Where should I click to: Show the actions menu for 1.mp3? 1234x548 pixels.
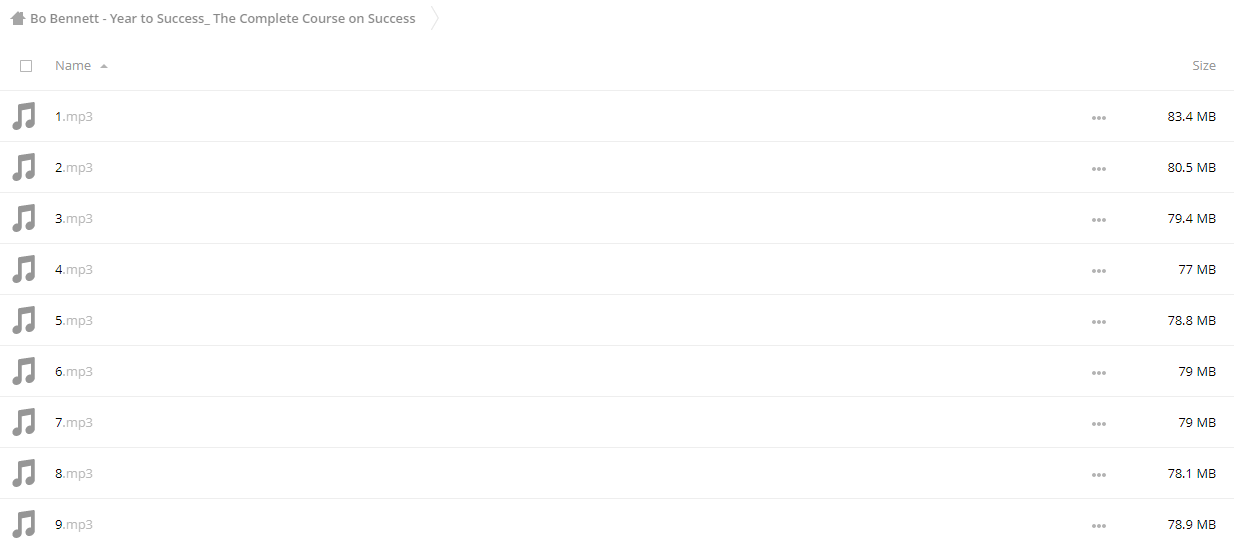pos(1099,118)
